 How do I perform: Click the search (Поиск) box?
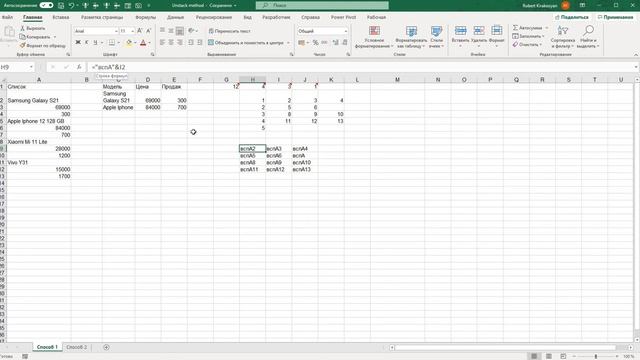tap(322, 5)
